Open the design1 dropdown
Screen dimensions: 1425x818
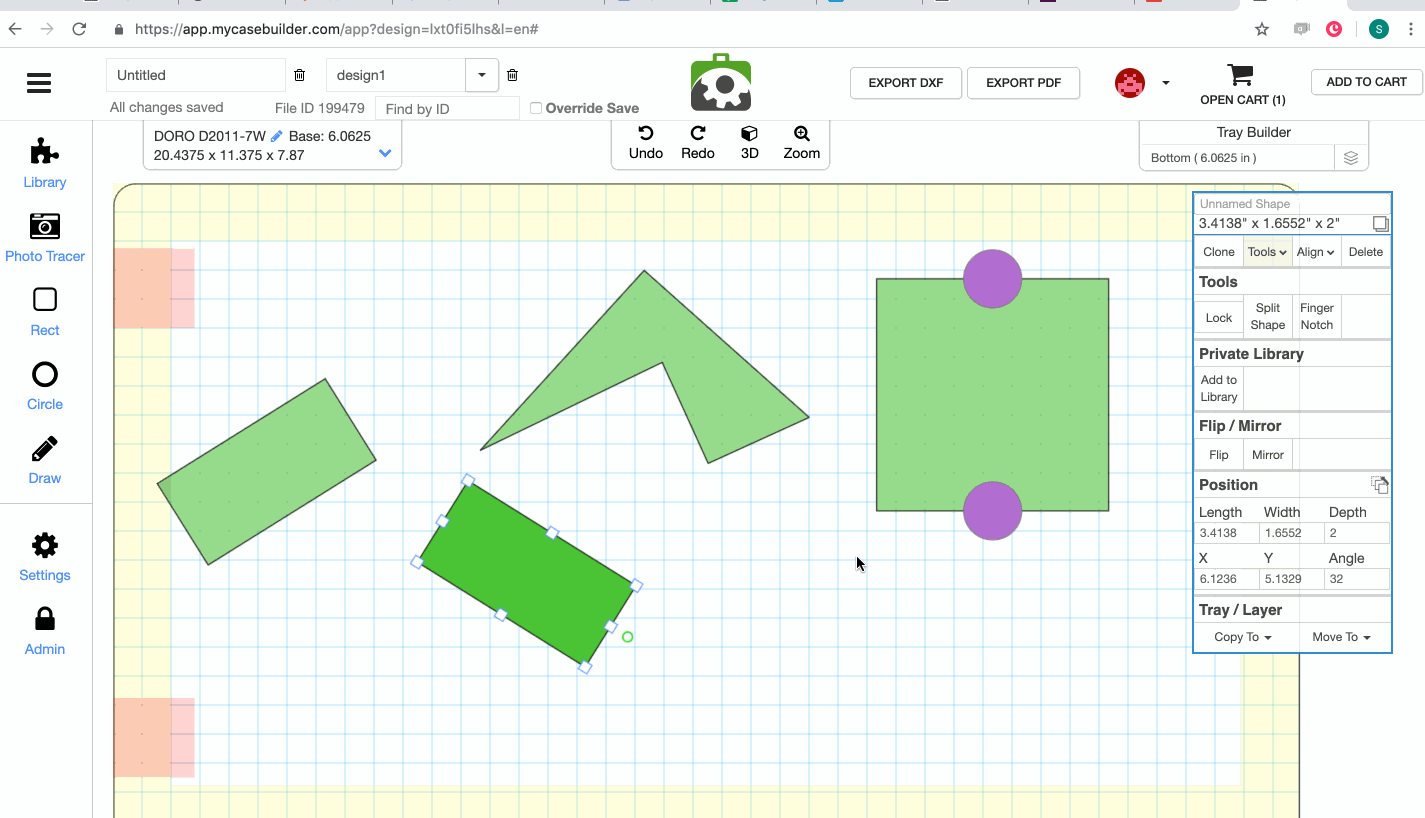(481, 75)
